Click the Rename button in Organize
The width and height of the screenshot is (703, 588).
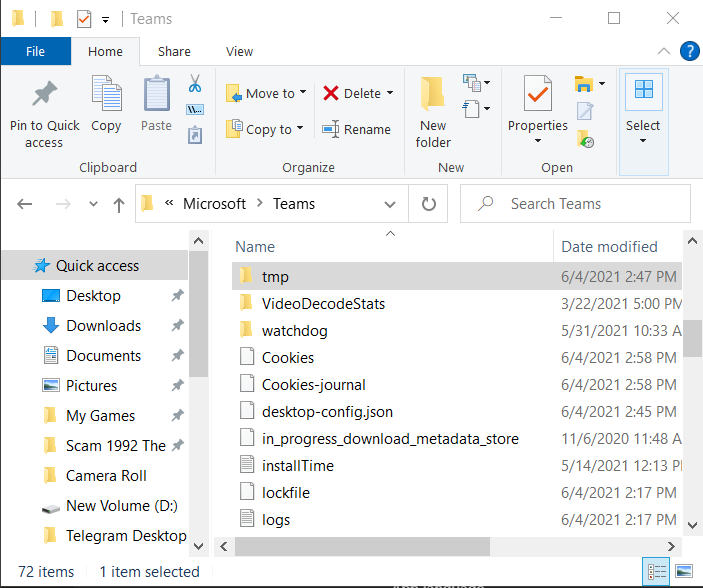(x=356, y=129)
